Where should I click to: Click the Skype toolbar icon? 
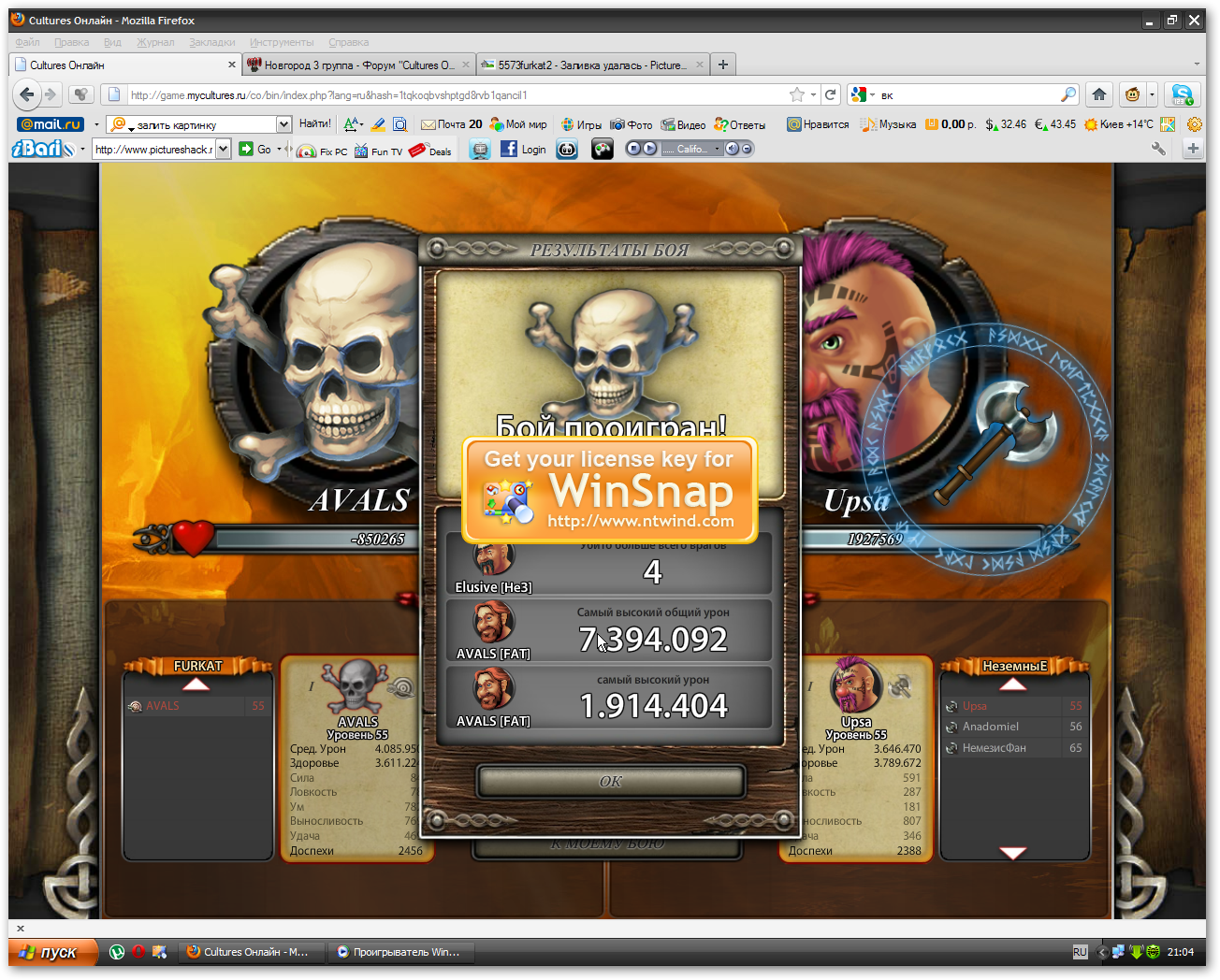pyautogui.click(x=1183, y=94)
